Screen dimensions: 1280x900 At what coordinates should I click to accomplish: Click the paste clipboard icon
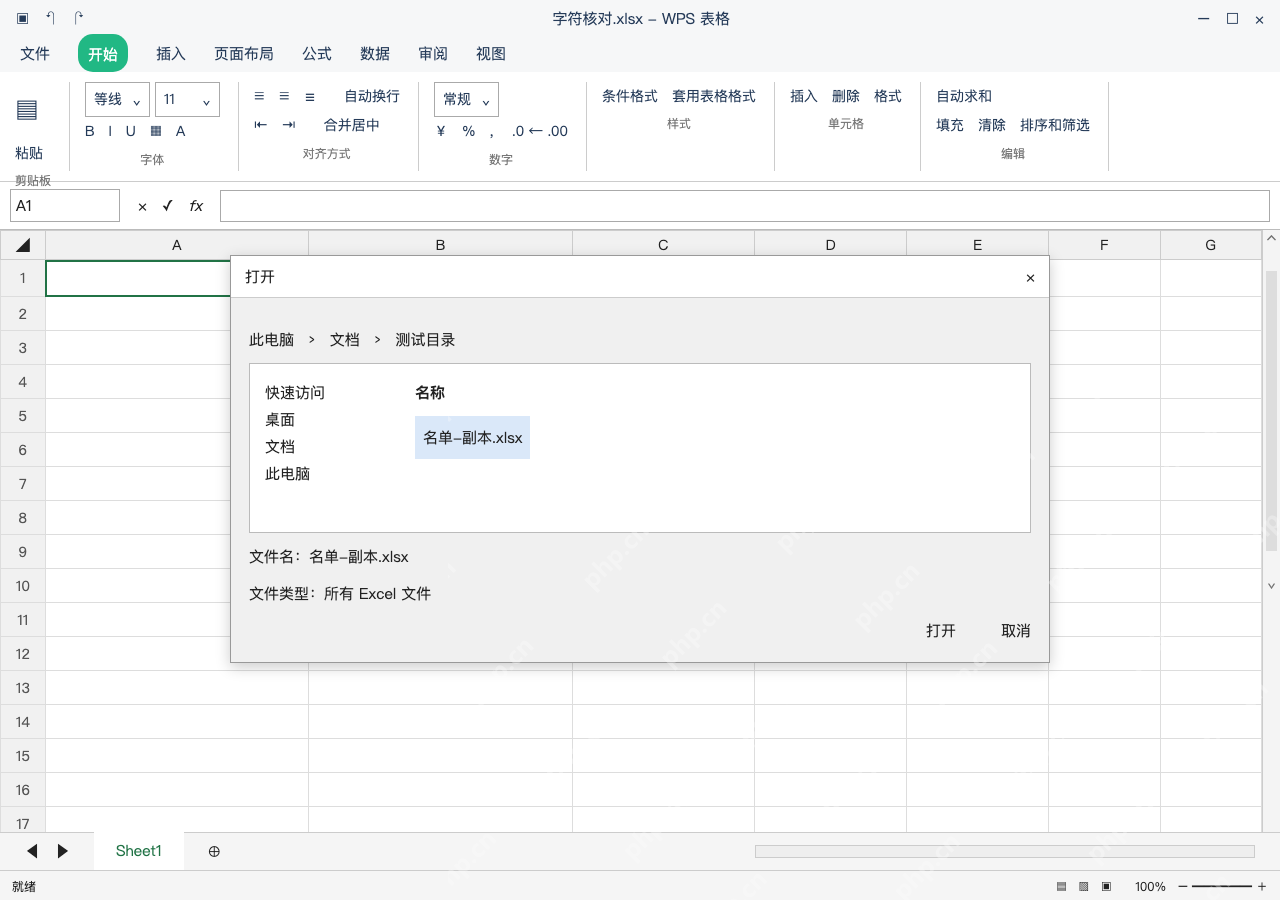click(x=27, y=110)
